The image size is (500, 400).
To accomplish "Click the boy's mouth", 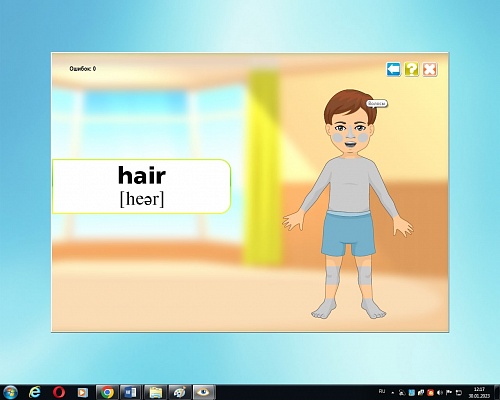I will tap(350, 145).
